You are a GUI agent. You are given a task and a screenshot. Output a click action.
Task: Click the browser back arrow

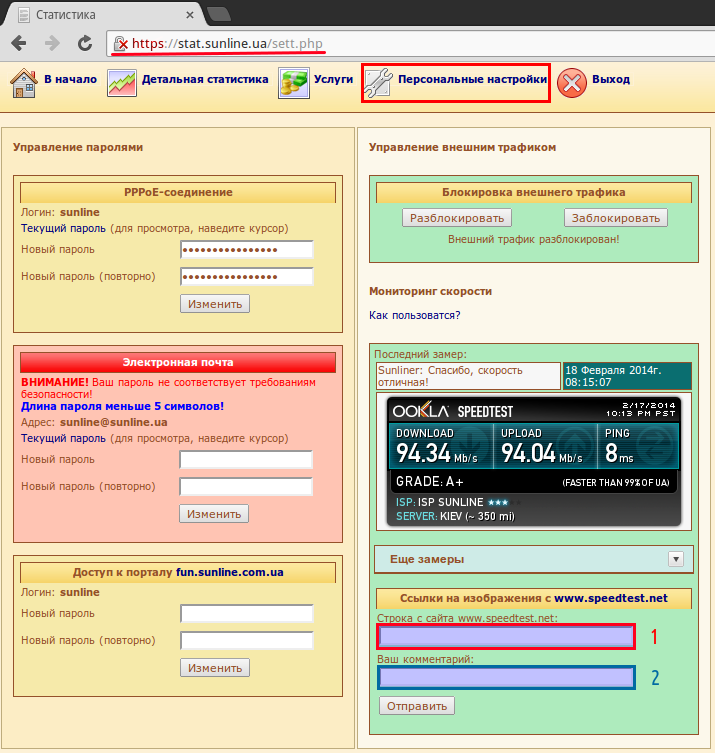(19, 43)
